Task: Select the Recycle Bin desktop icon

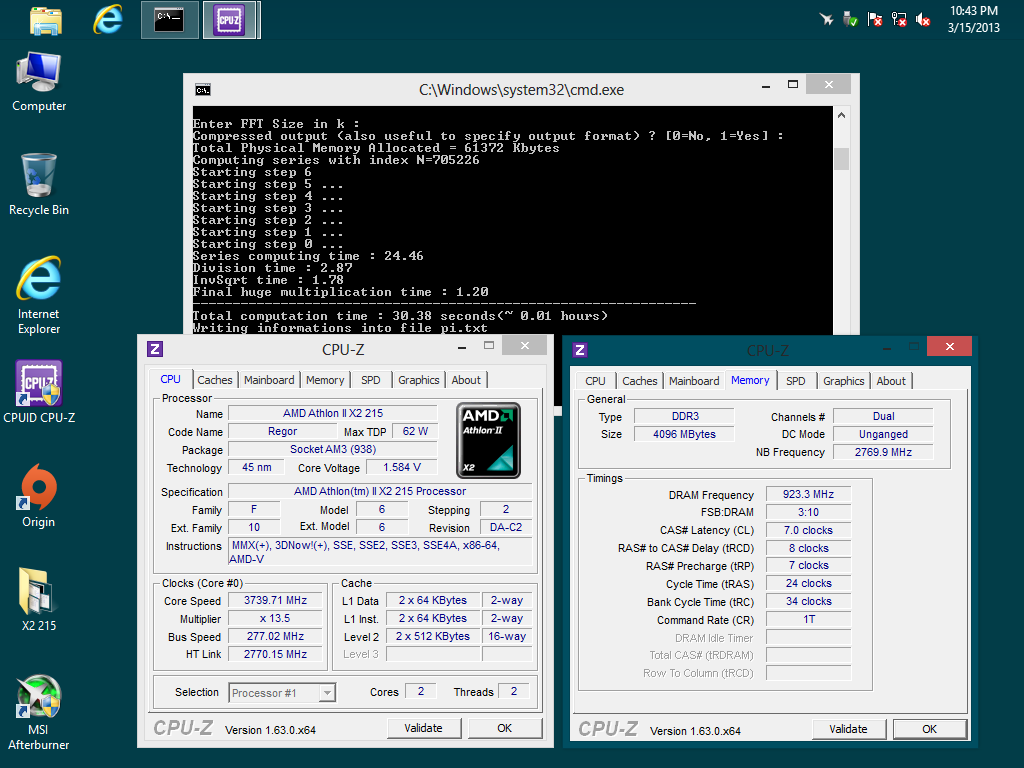Action: [x=39, y=185]
